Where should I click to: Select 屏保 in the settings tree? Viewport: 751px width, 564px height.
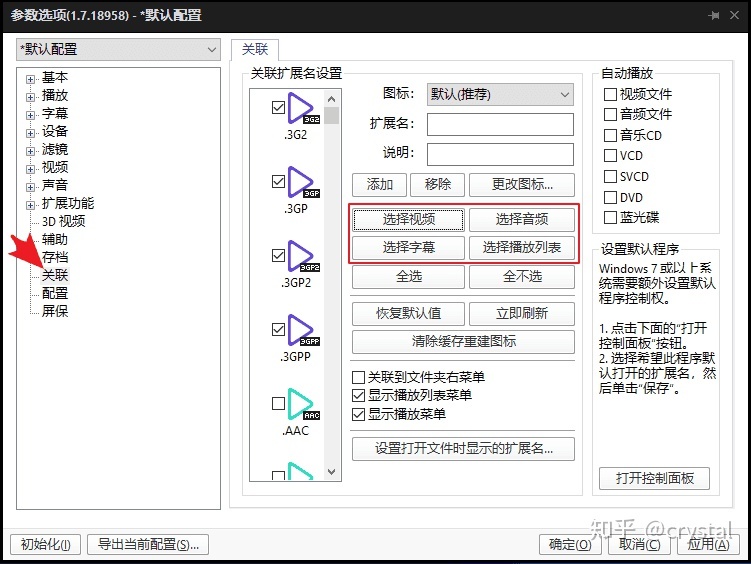pyautogui.click(x=55, y=311)
